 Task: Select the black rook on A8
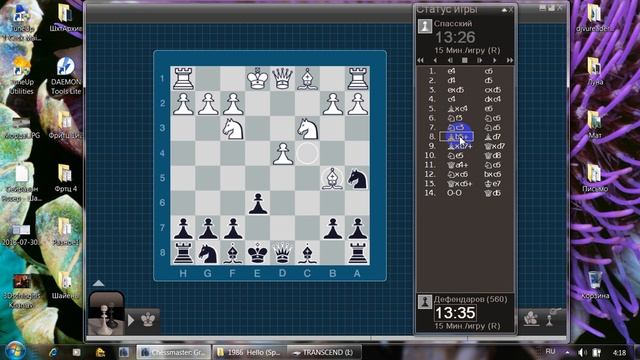click(358, 253)
